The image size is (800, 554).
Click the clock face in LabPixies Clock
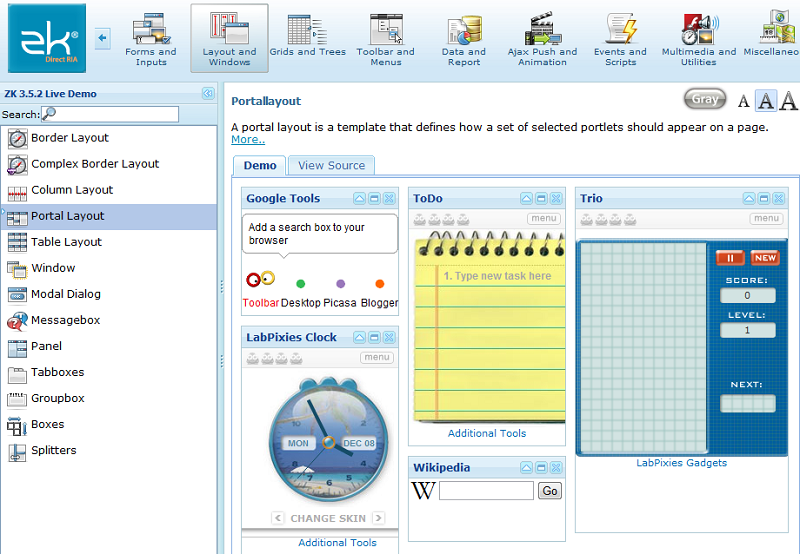tap(329, 442)
